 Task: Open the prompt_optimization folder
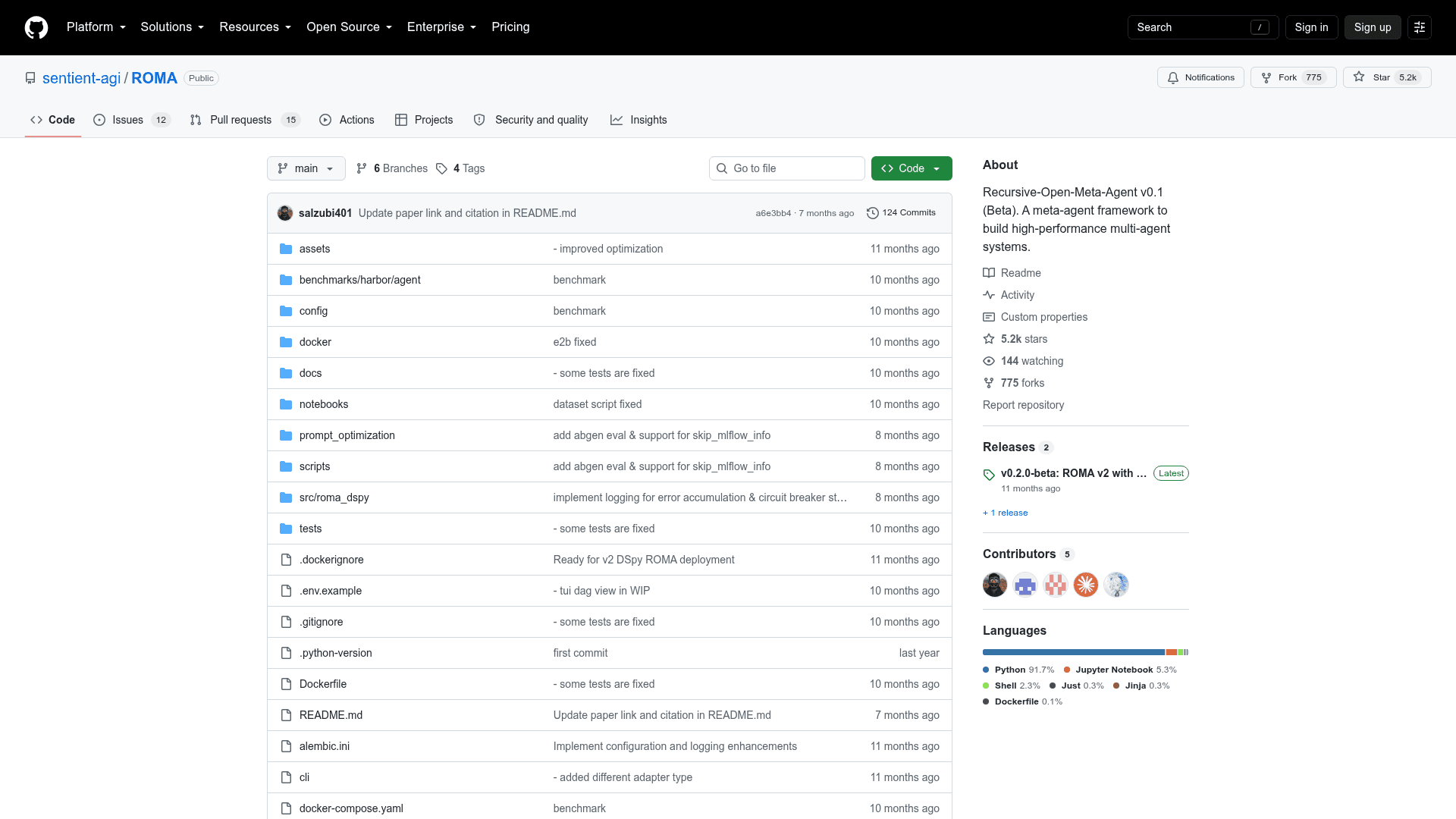347,435
